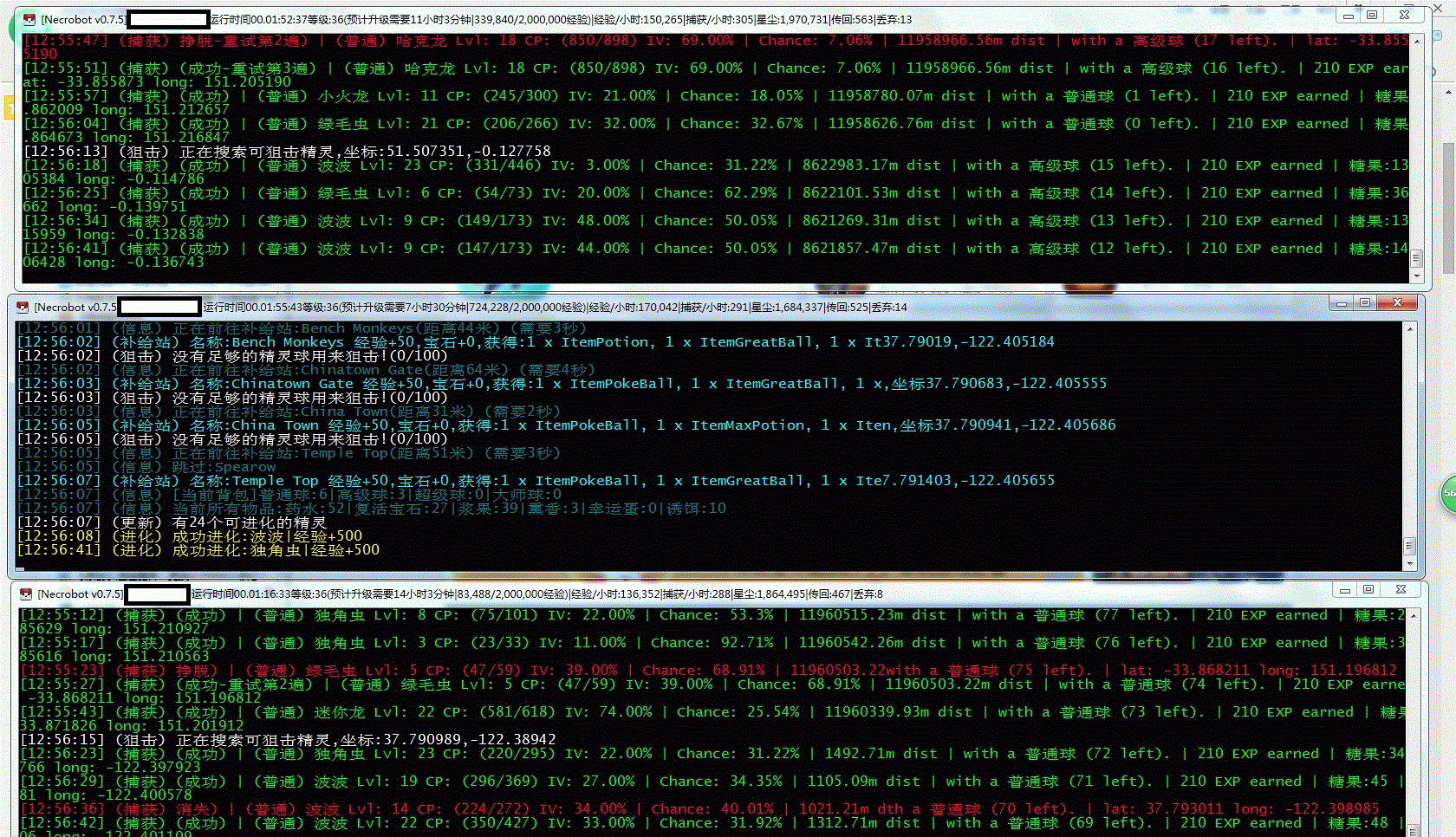Click the top window title showing runtime 00.01:52:37

coord(562,19)
